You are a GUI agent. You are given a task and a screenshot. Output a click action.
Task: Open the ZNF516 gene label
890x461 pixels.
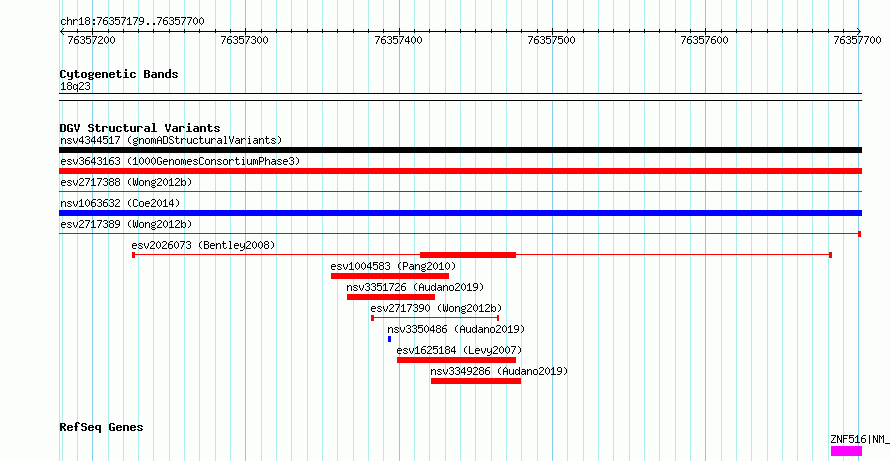point(859,439)
